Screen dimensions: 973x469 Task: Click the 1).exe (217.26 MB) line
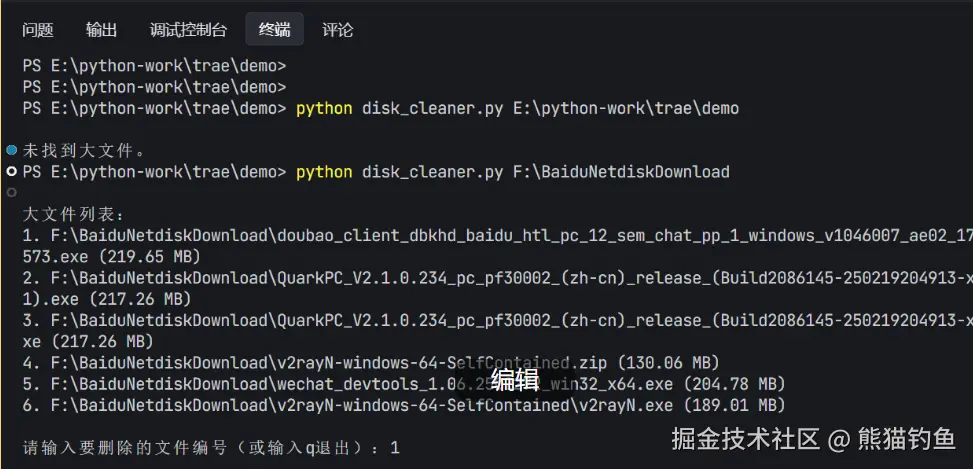(x=107, y=300)
